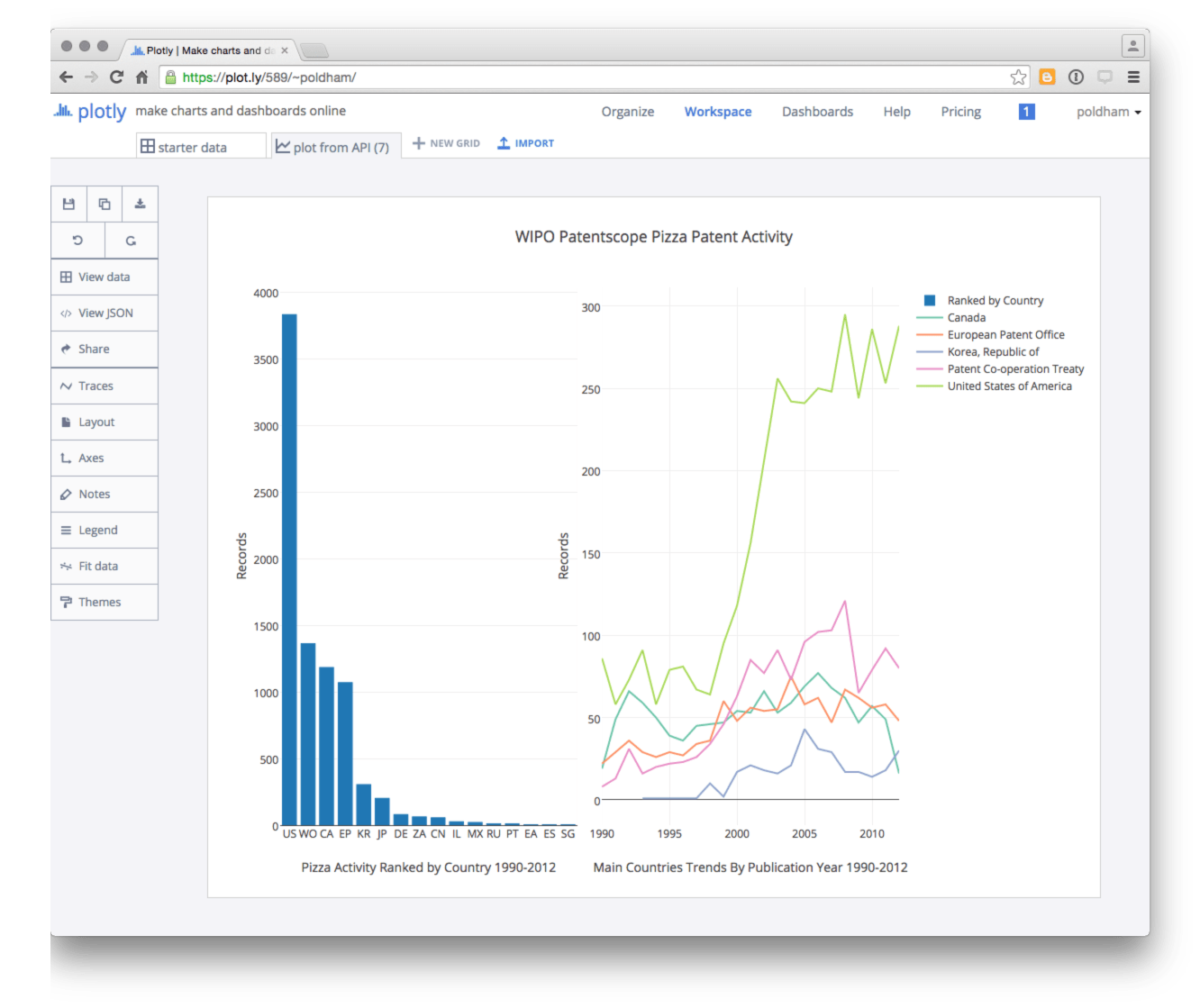Viewport: 1200px width, 1008px height.
Task: Open the browser menu with three lines
Action: coord(1134,77)
